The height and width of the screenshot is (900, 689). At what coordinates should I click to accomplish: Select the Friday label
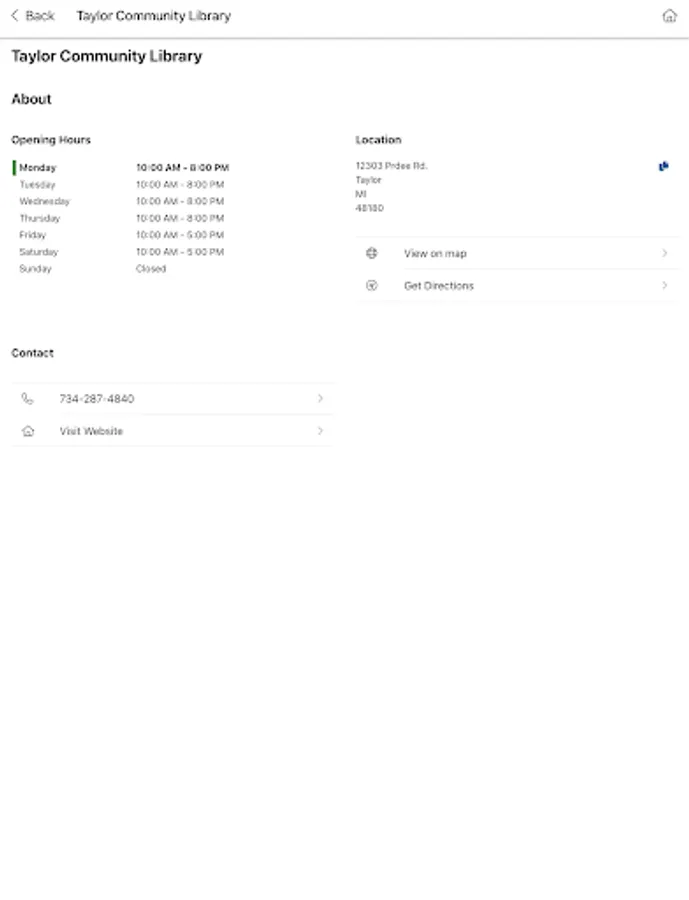pos(32,235)
